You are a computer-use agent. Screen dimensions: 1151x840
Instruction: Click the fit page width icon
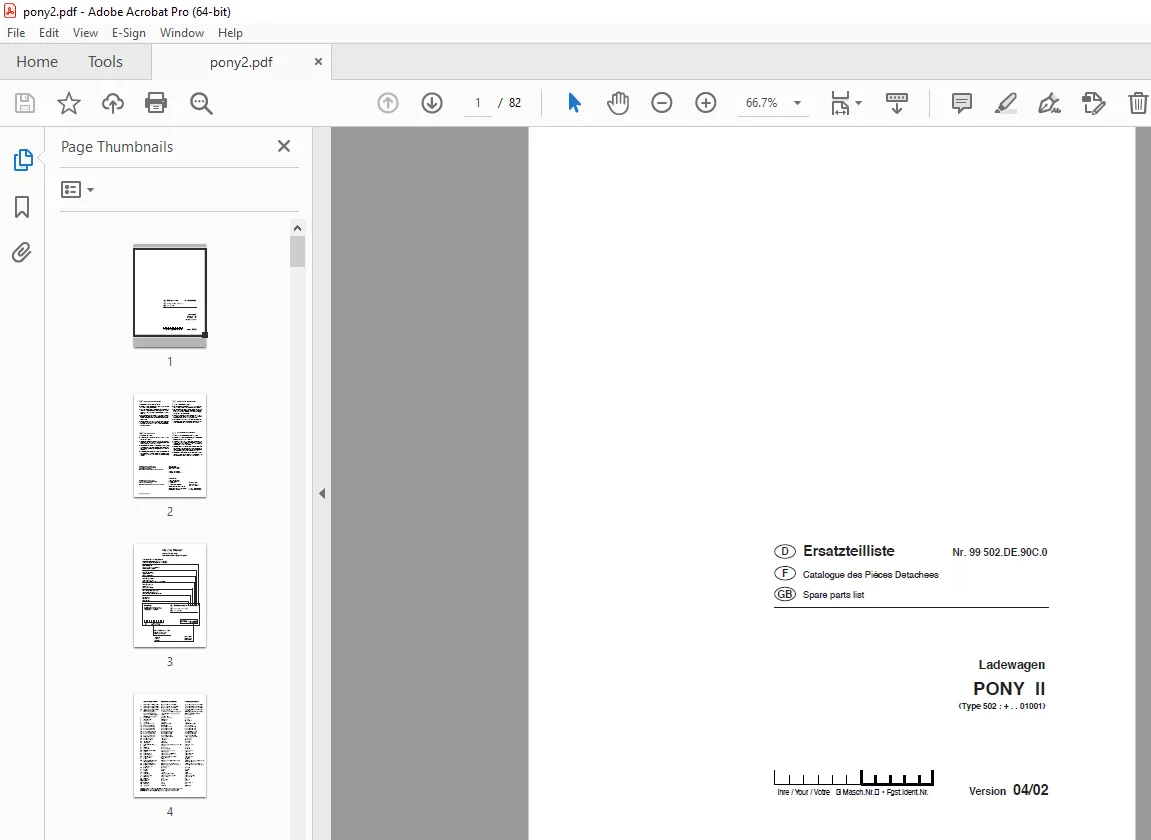click(840, 103)
